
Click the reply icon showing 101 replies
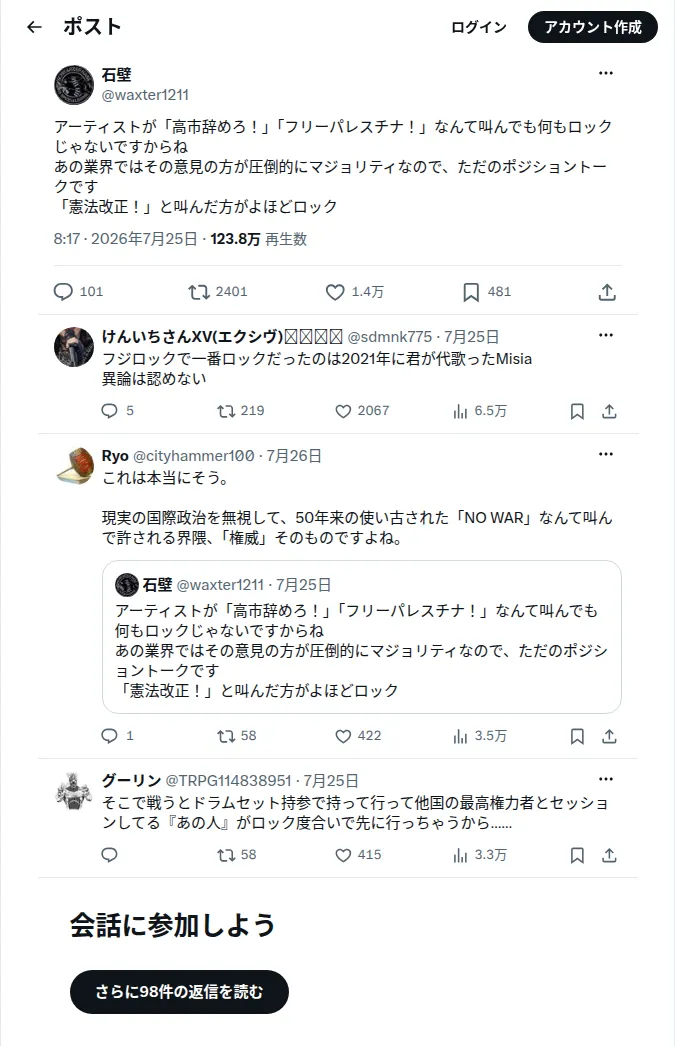coord(63,292)
